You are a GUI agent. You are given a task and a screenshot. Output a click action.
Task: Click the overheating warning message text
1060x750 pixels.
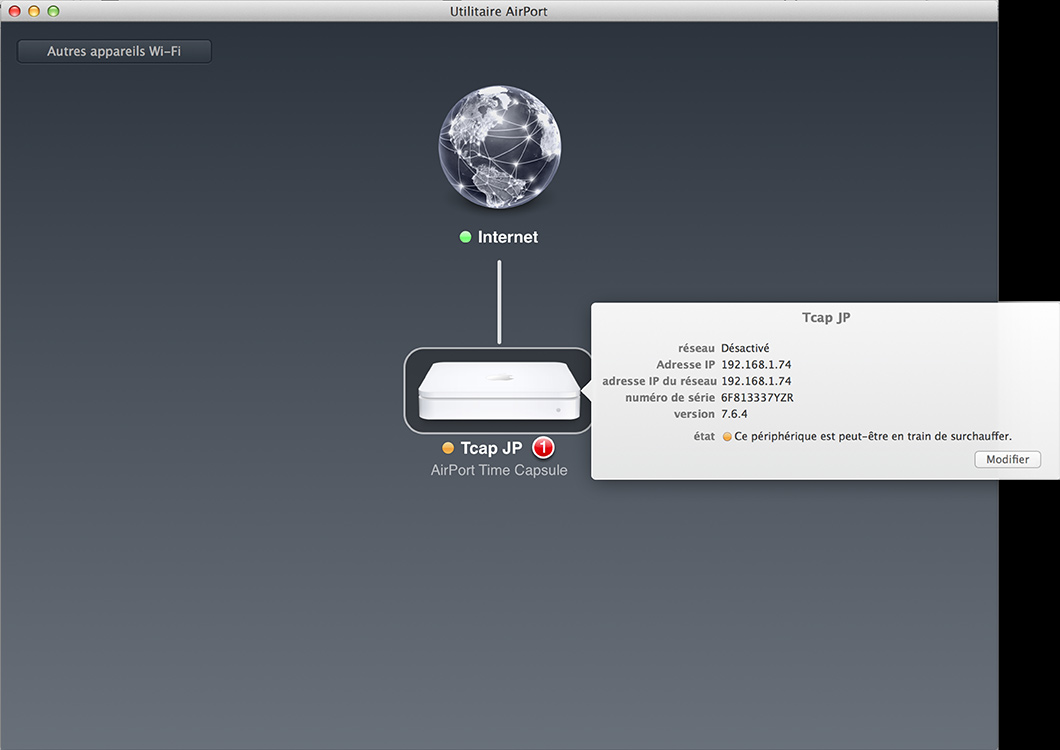873,437
